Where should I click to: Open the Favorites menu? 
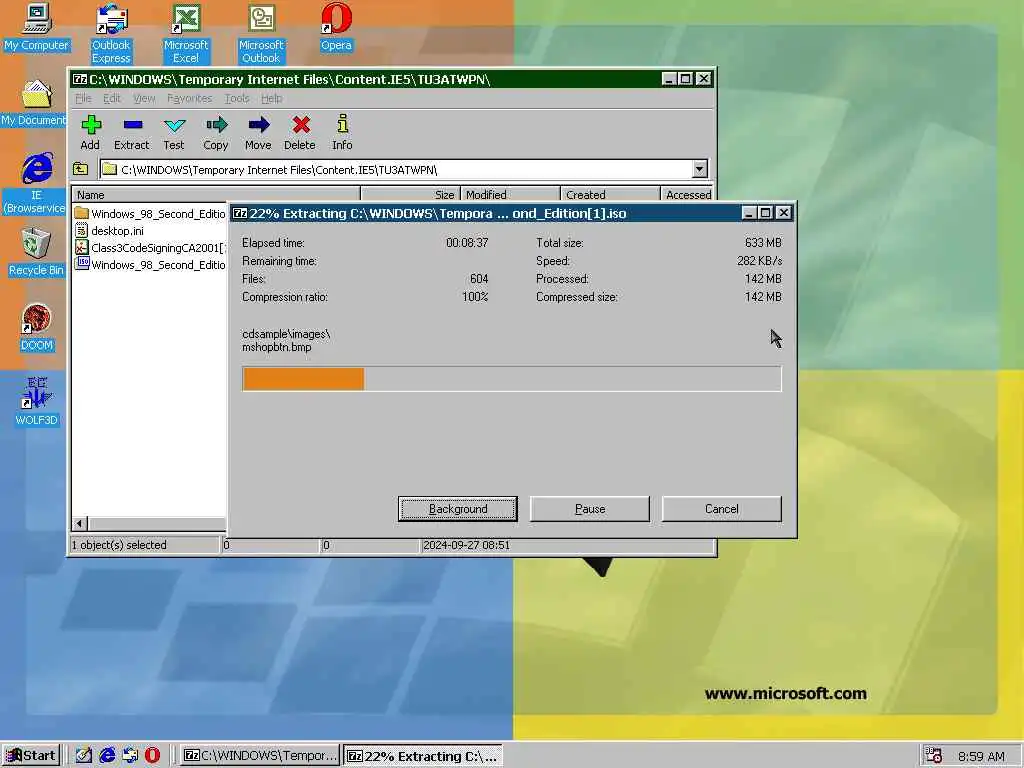click(x=189, y=98)
